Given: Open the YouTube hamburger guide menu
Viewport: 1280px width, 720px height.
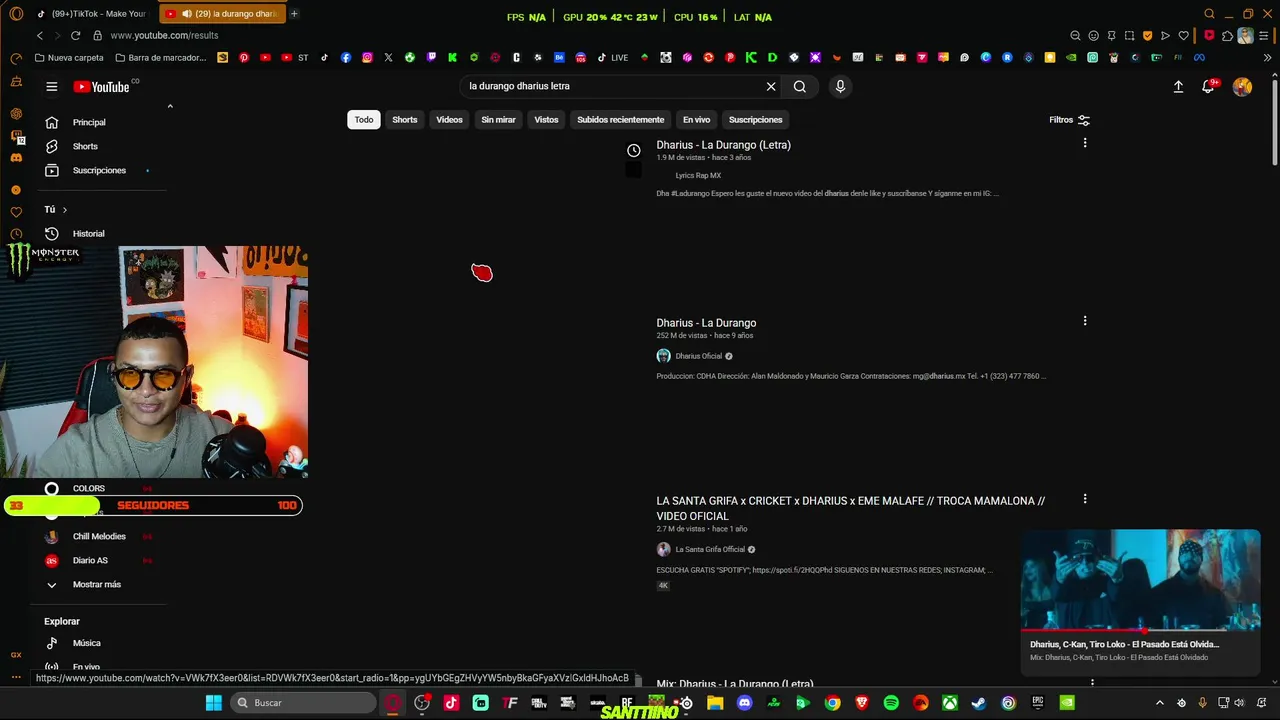Looking at the screenshot, I should (x=52, y=87).
